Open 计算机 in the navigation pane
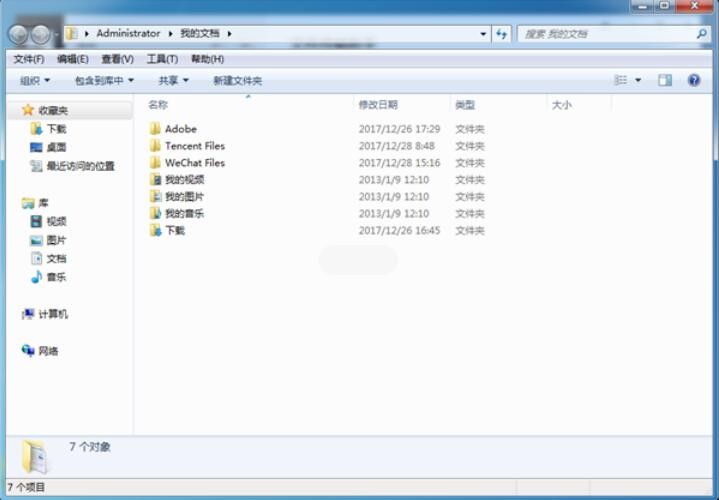The height and width of the screenshot is (500, 719). tap(52, 314)
